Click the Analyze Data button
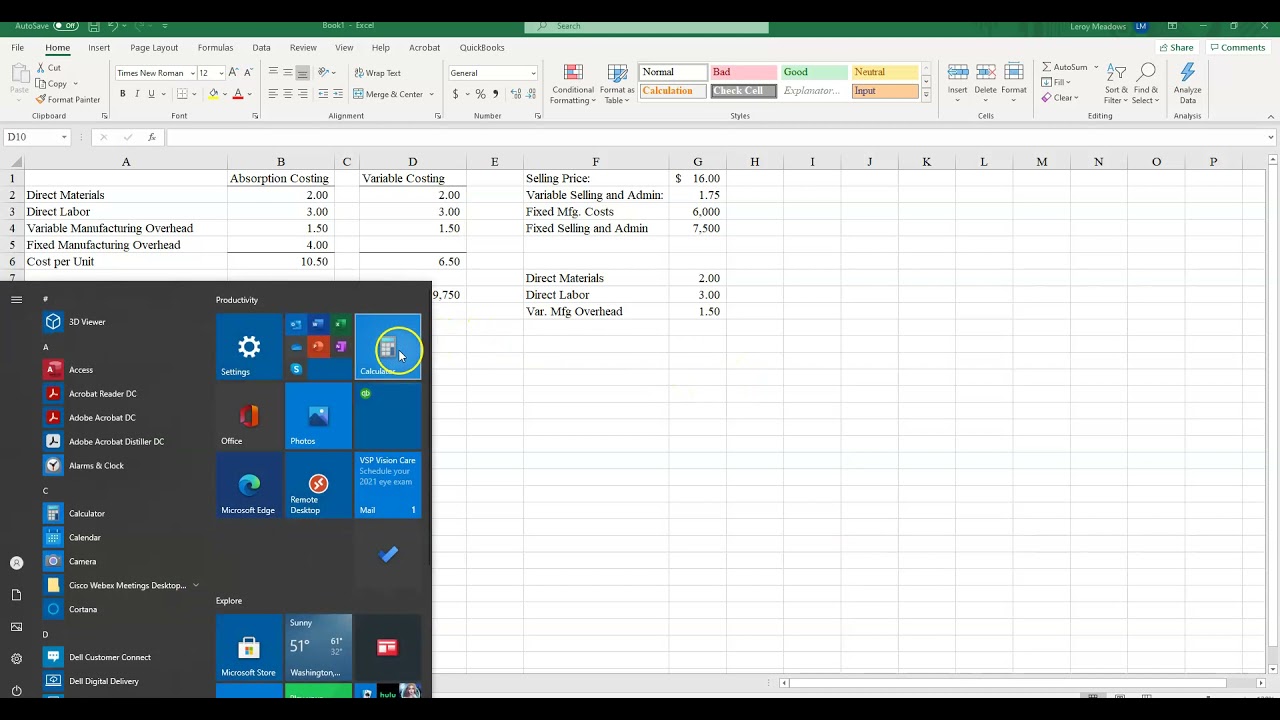Image resolution: width=1280 pixels, height=720 pixels. [1187, 85]
